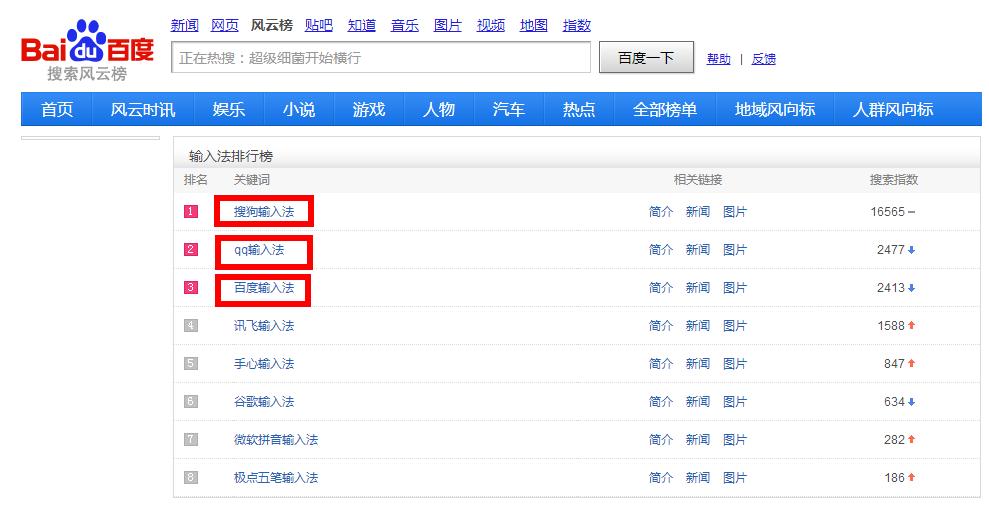This screenshot has width=989, height=508.
Task: Click search index value 2413
Action: [891, 288]
